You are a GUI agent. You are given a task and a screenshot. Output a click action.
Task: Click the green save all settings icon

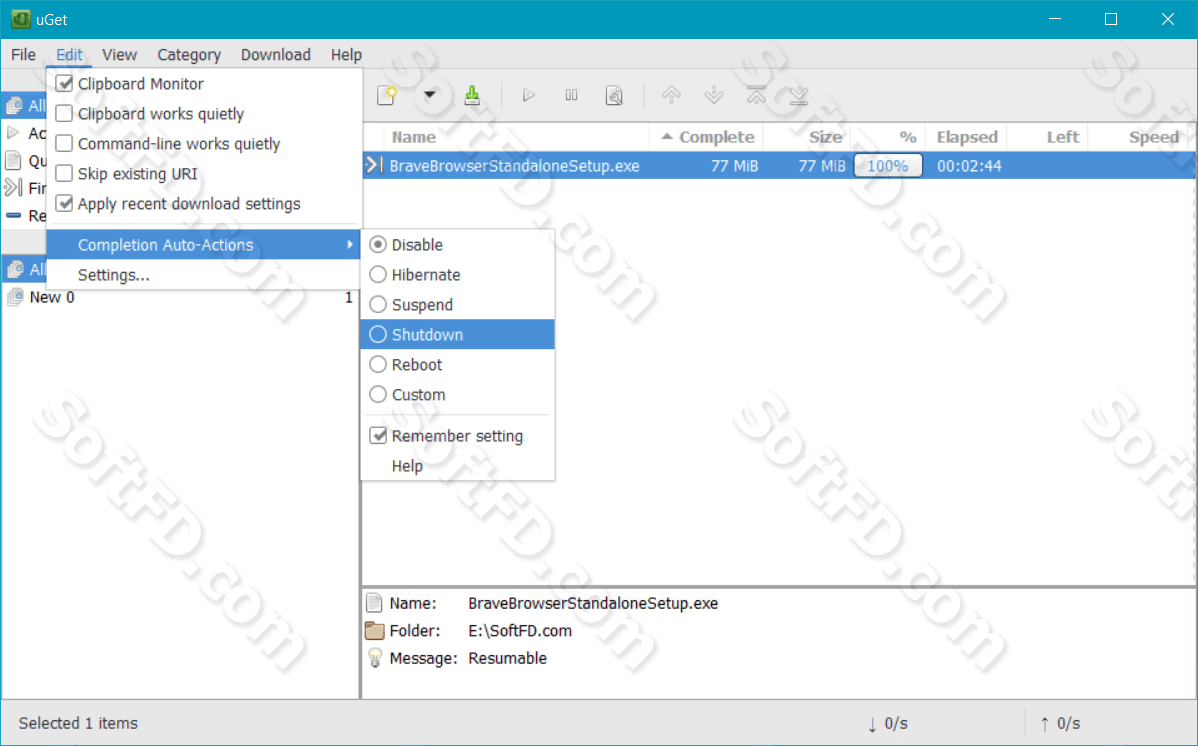click(x=472, y=96)
